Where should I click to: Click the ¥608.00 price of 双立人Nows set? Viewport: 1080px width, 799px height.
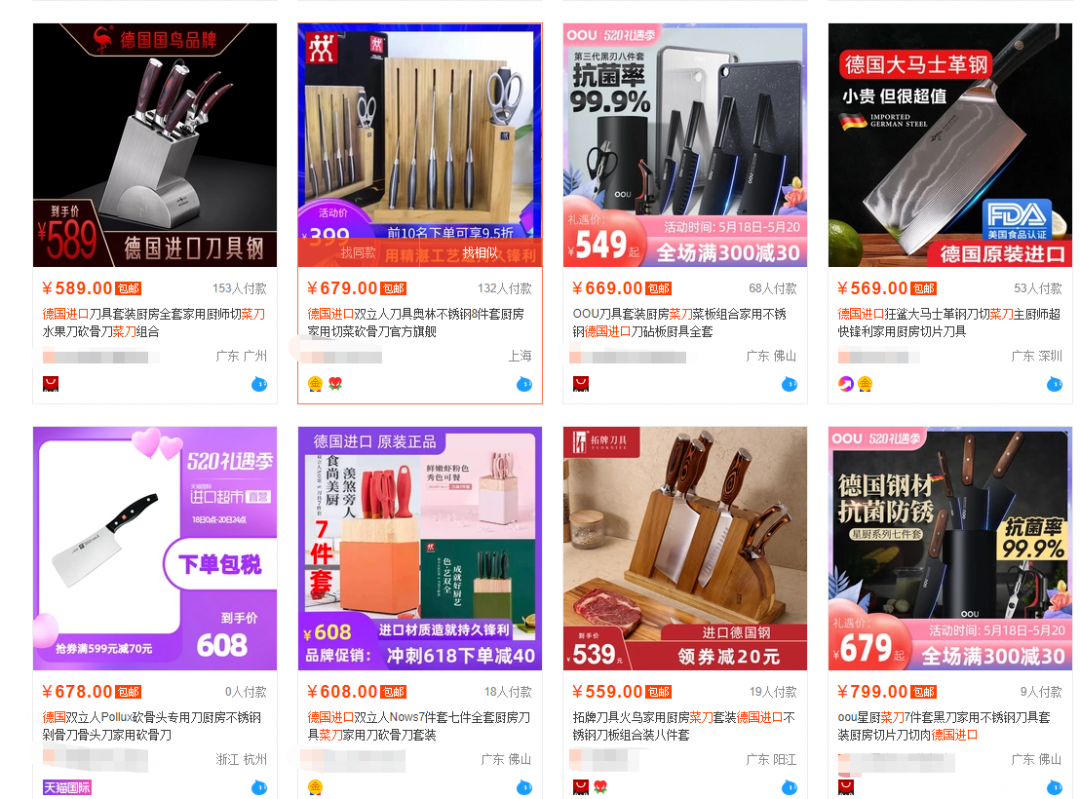pos(342,692)
